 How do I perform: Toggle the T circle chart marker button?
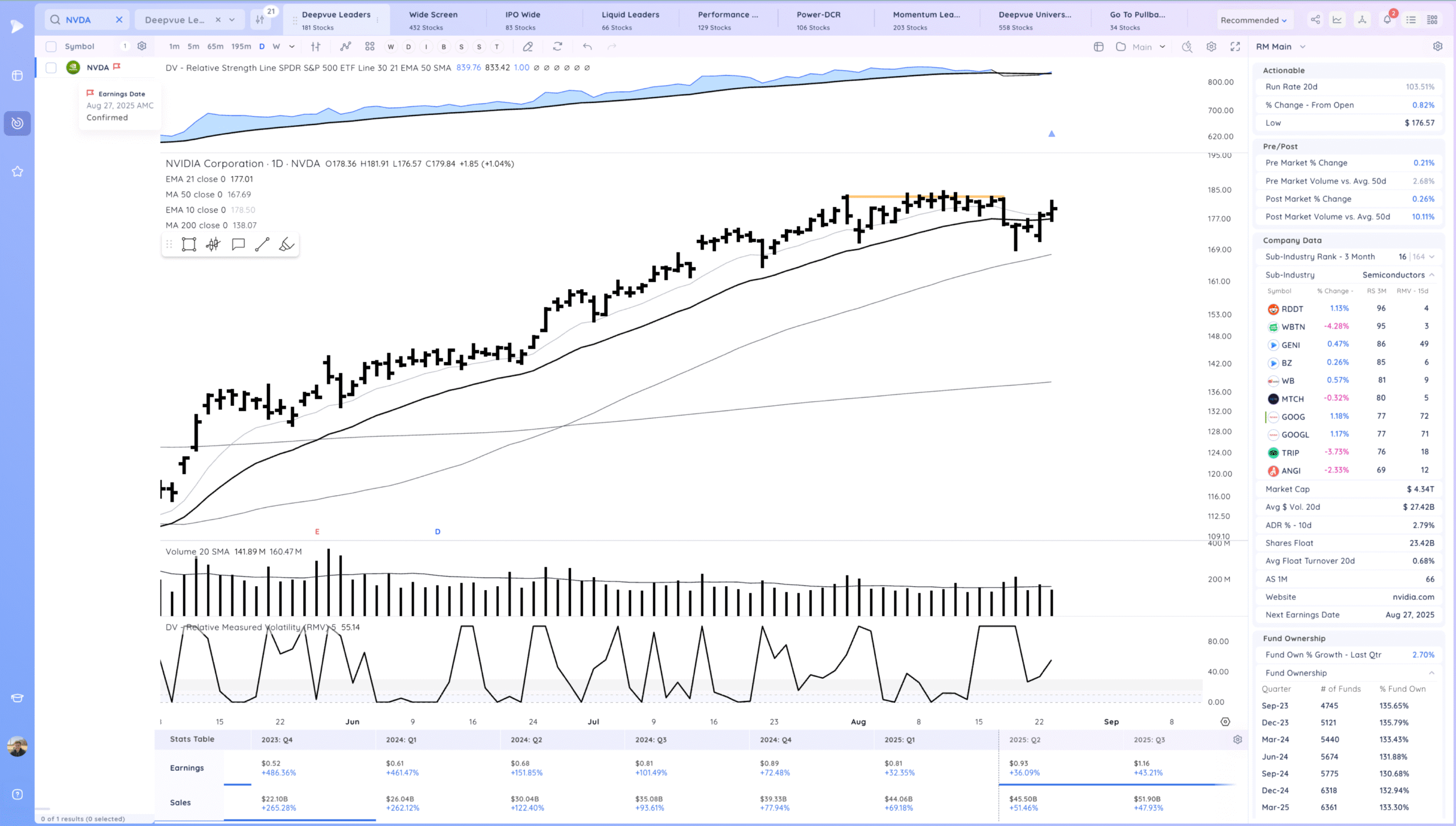coord(497,47)
